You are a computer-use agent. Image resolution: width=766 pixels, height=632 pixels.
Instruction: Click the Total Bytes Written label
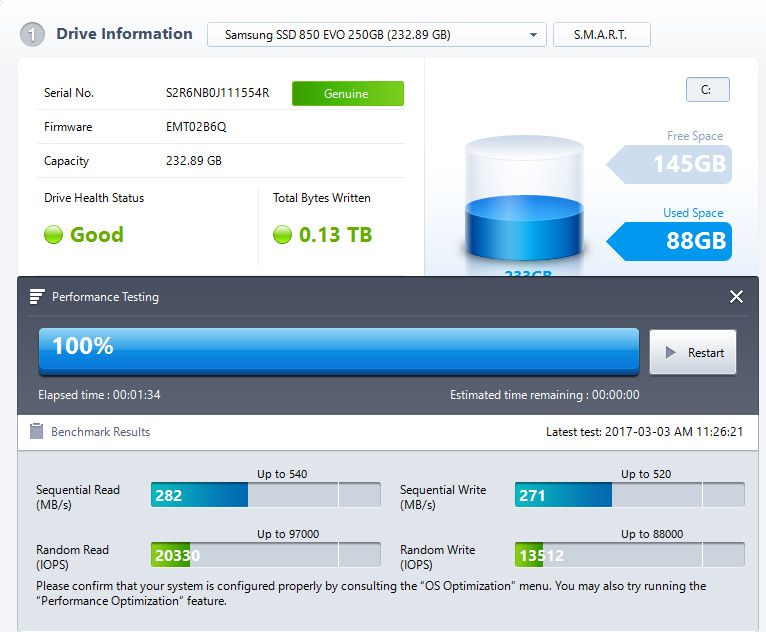321,198
